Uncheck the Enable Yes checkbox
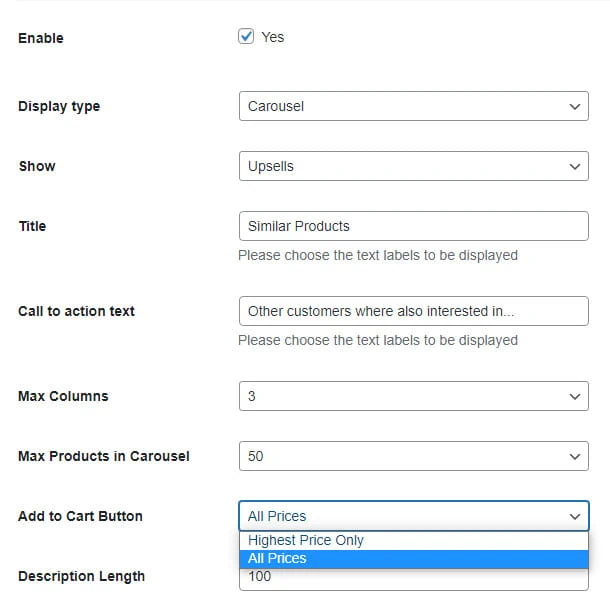The width and height of the screenshot is (610, 602). 247,37
